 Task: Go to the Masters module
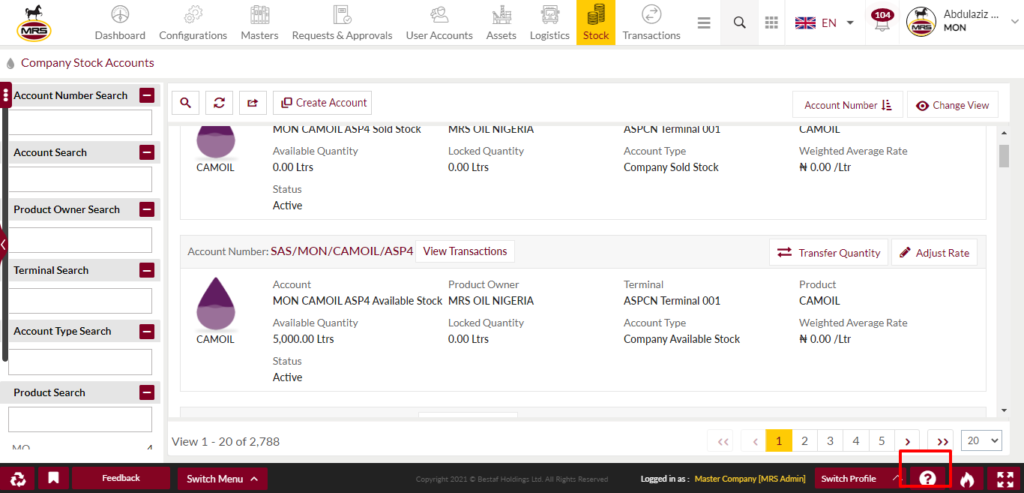tap(259, 23)
